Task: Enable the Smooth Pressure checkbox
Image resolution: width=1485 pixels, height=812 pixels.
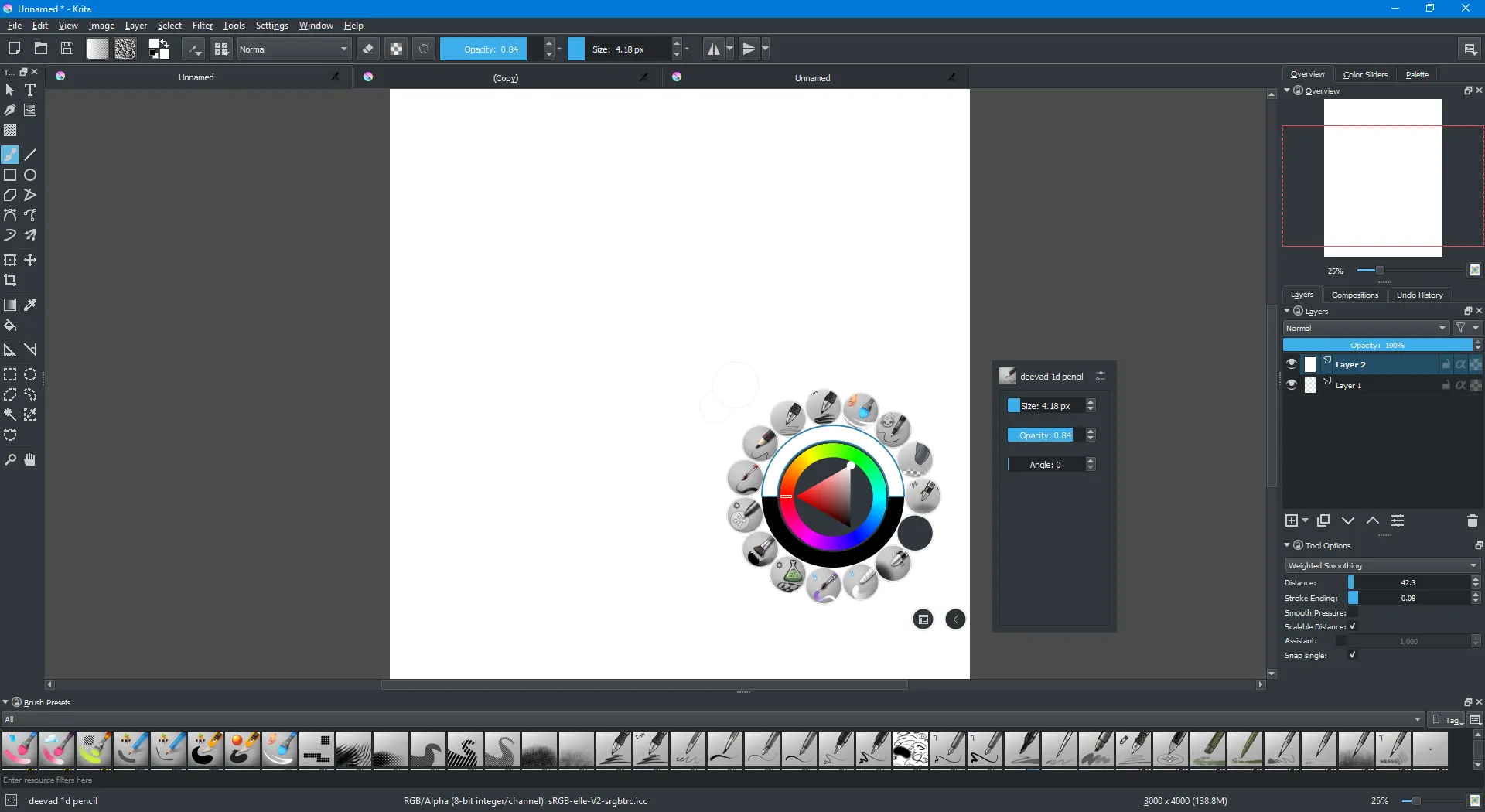Action: point(1354,612)
